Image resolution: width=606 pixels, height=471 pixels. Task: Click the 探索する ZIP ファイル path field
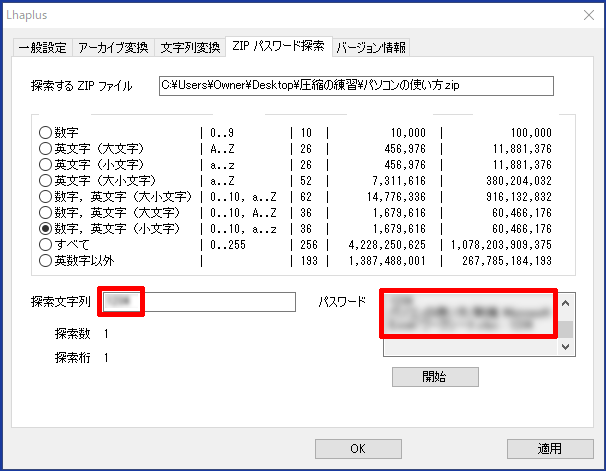[x=356, y=86]
